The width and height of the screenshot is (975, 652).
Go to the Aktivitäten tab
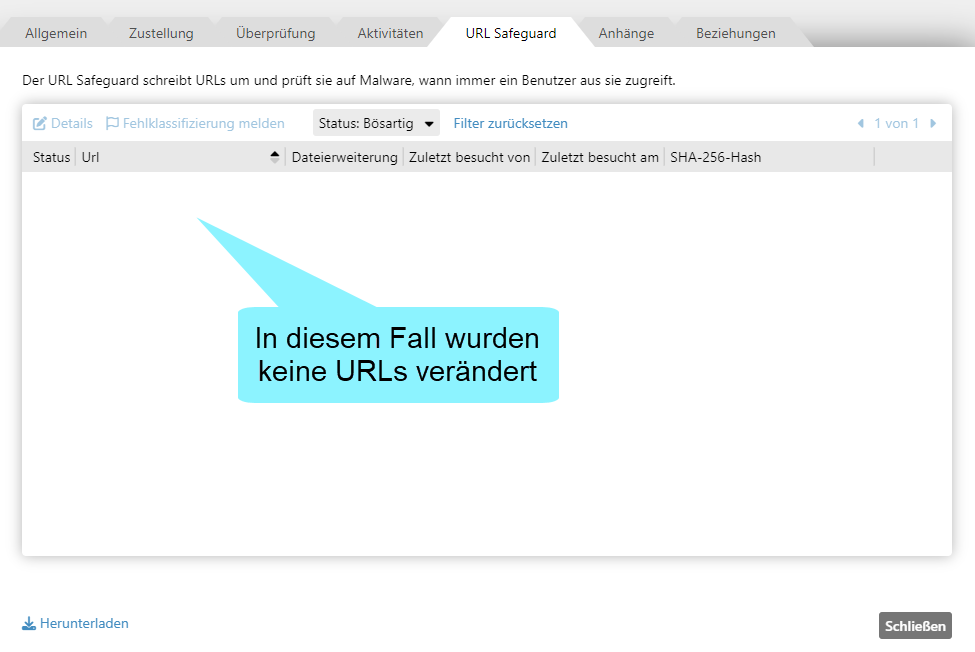tap(390, 34)
